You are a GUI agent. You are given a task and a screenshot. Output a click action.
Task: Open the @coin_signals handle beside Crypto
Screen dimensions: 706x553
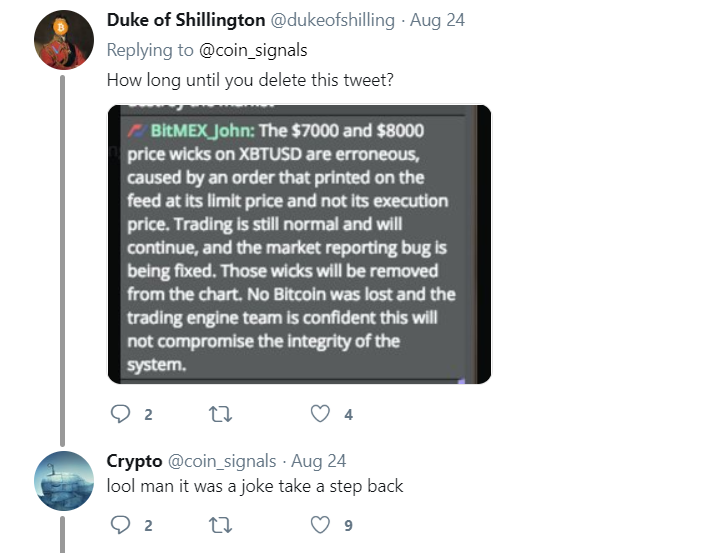click(x=221, y=461)
